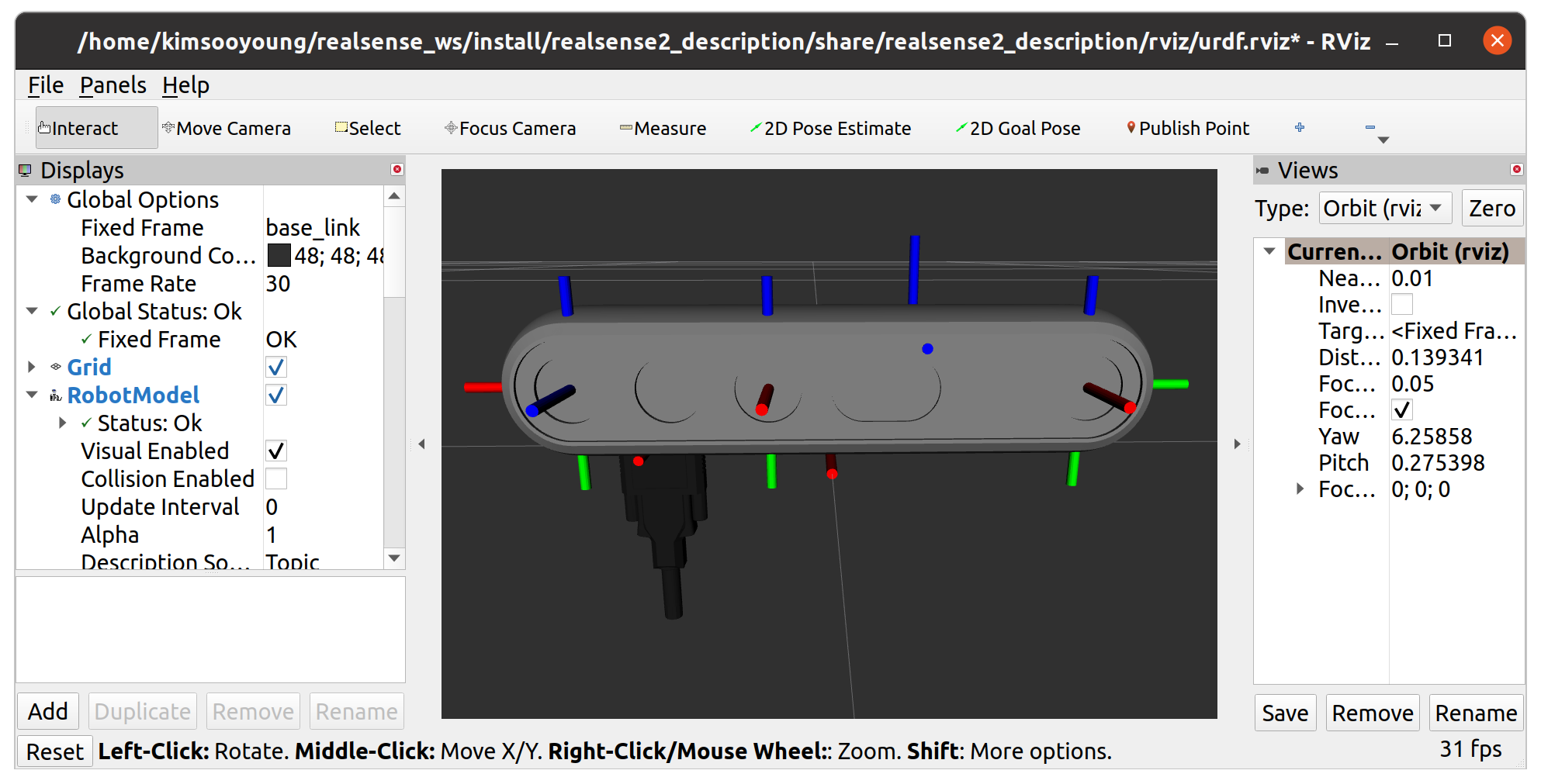The width and height of the screenshot is (1541, 784).
Task: Click the Frame Rate value 30
Action: coord(278,283)
